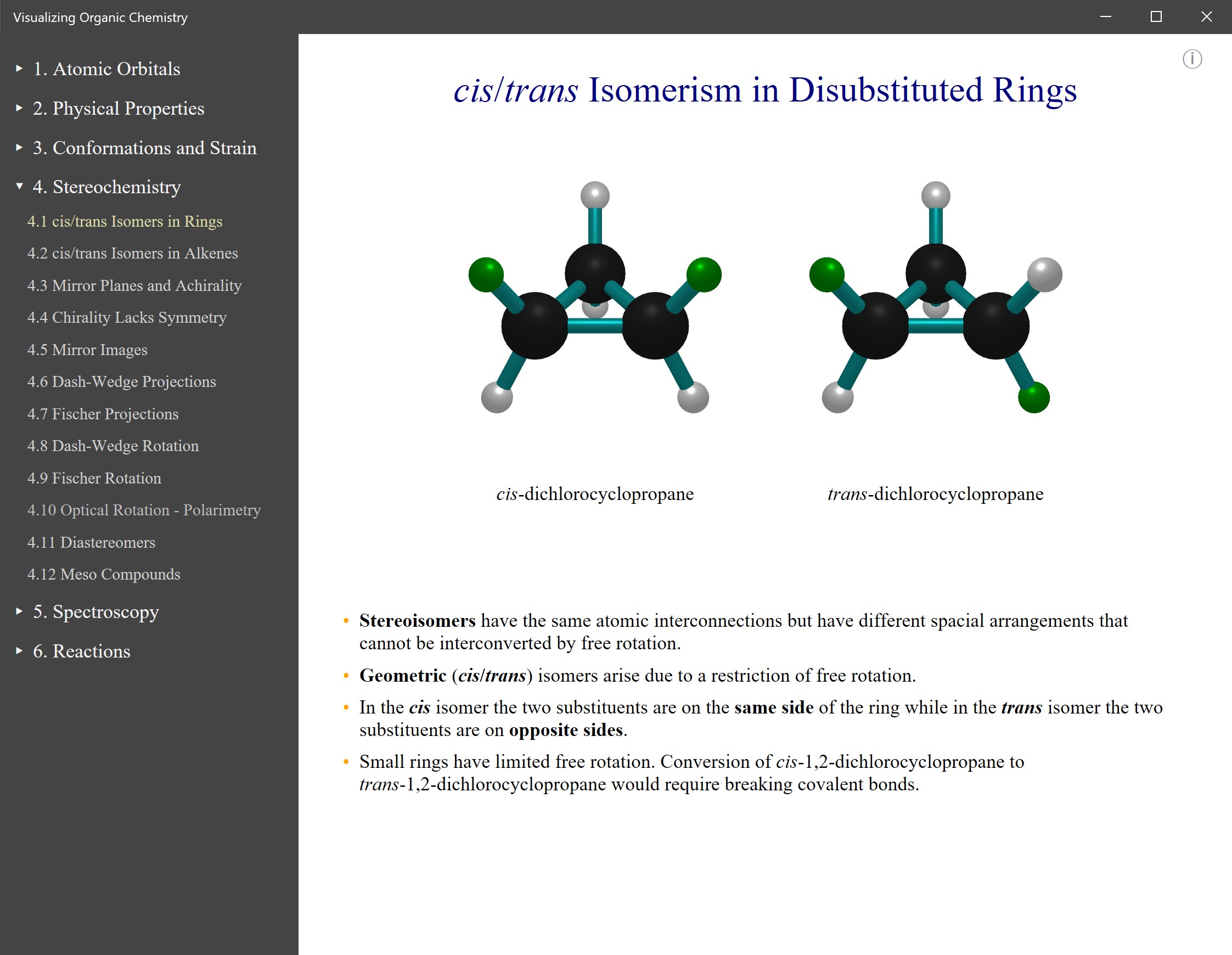This screenshot has height=955, width=1232.
Task: Go to 4.5 Mirror Images
Action: point(87,350)
